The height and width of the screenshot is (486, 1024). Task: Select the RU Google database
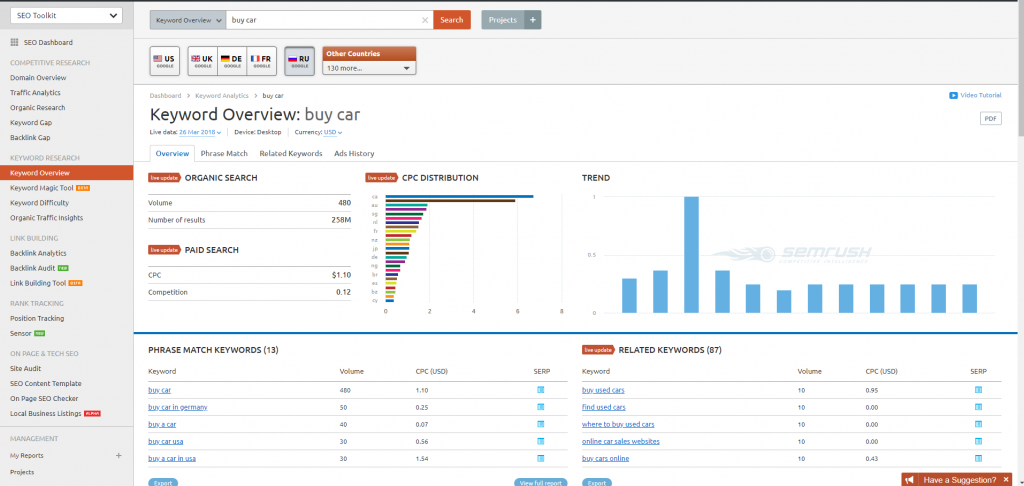click(300, 61)
